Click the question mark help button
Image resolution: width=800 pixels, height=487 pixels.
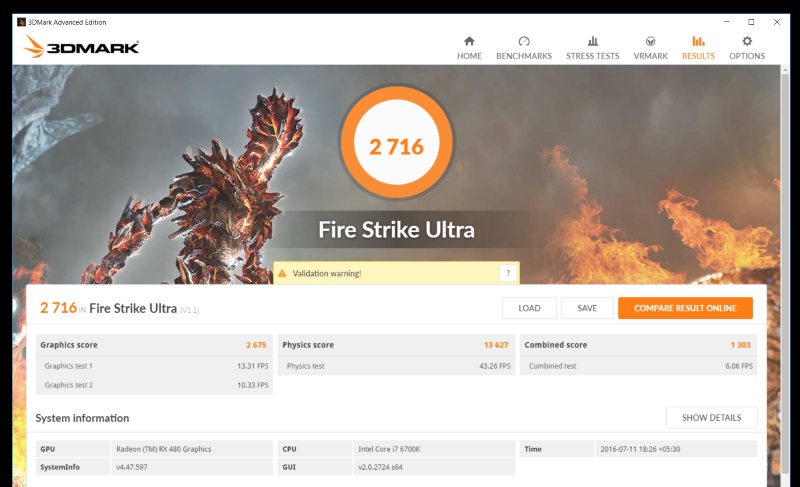point(508,273)
